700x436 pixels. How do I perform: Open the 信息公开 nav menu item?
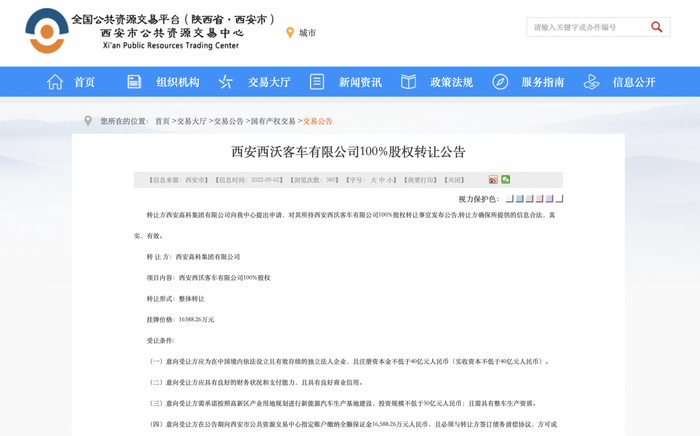pyautogui.click(x=634, y=82)
